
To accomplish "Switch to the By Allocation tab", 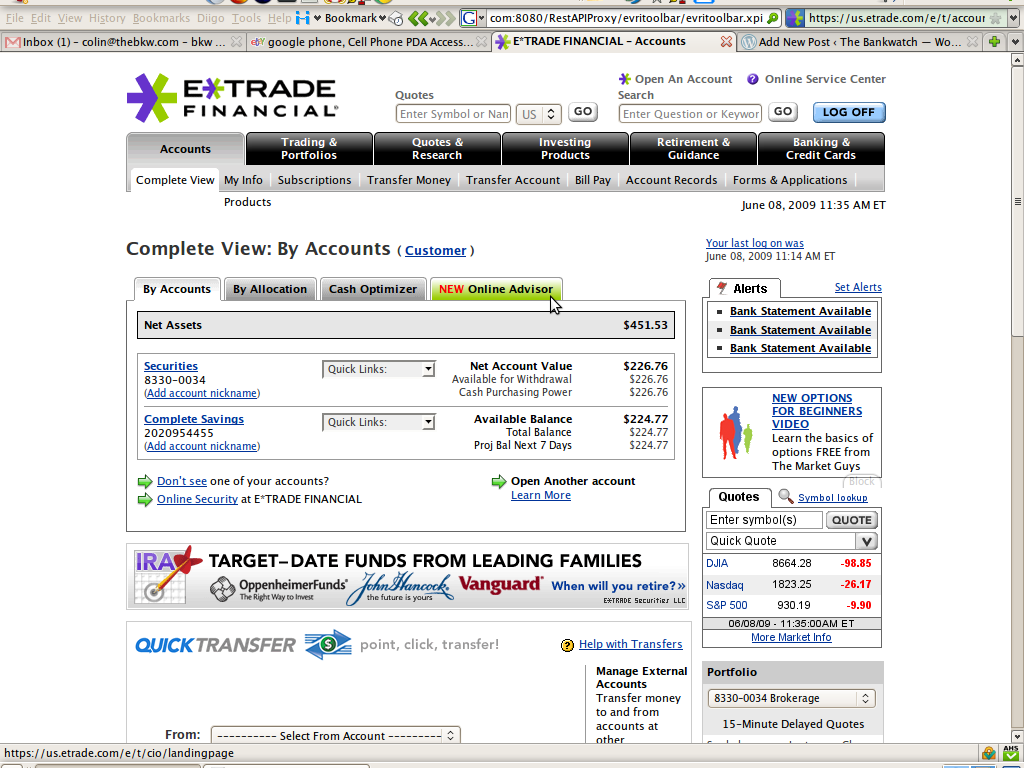I will pos(270,289).
